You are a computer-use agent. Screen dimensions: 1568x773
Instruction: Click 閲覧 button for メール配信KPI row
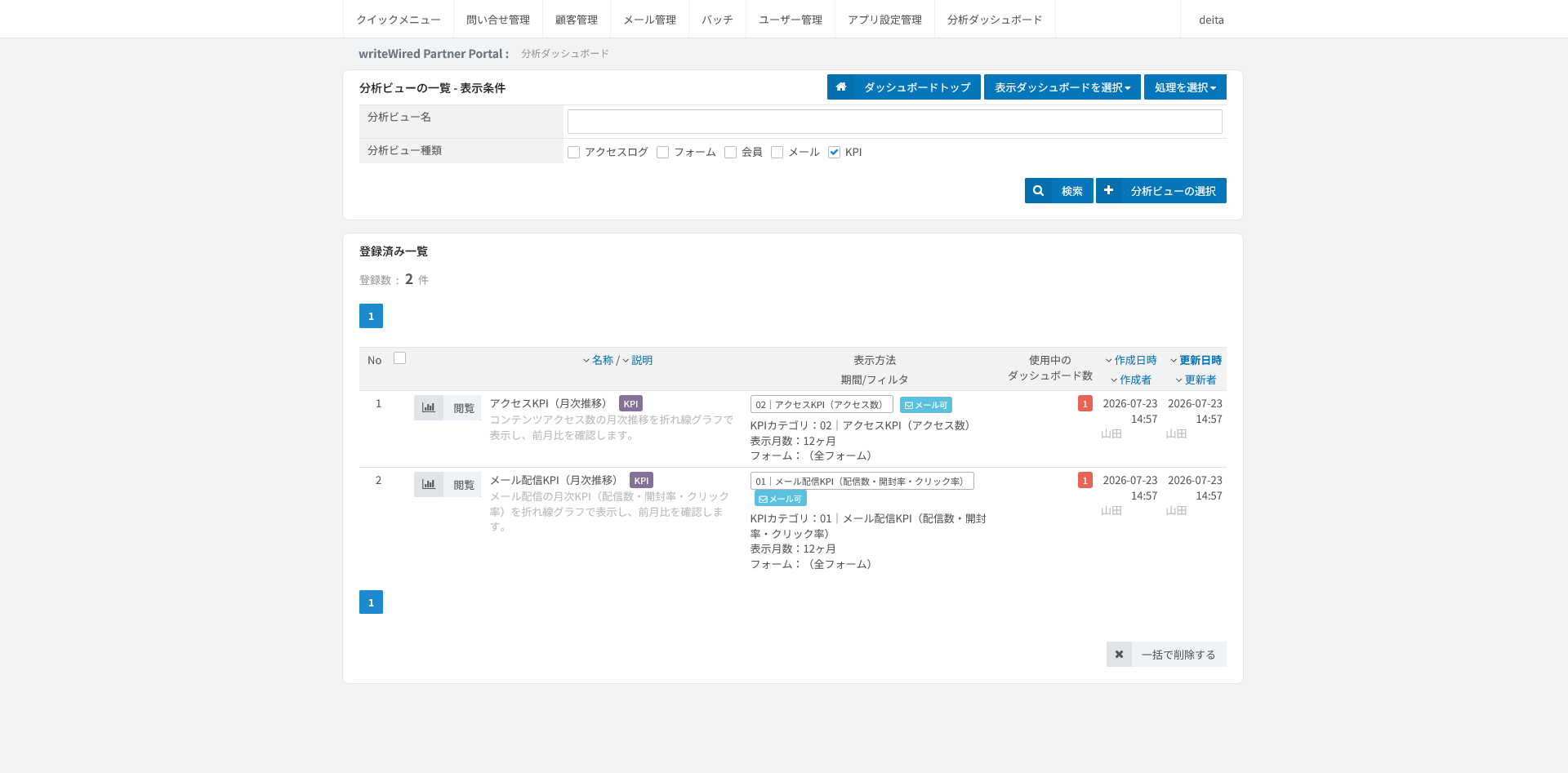(463, 485)
